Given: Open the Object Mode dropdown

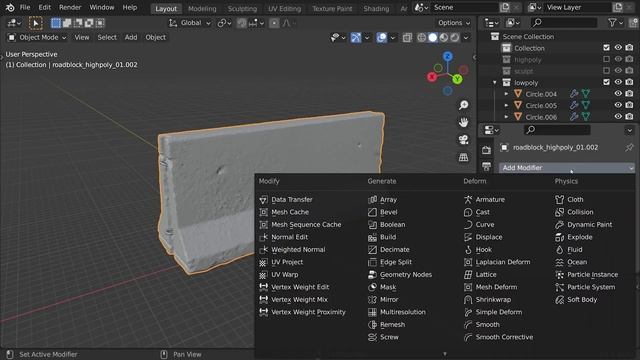Looking at the screenshot, I should pos(37,38).
